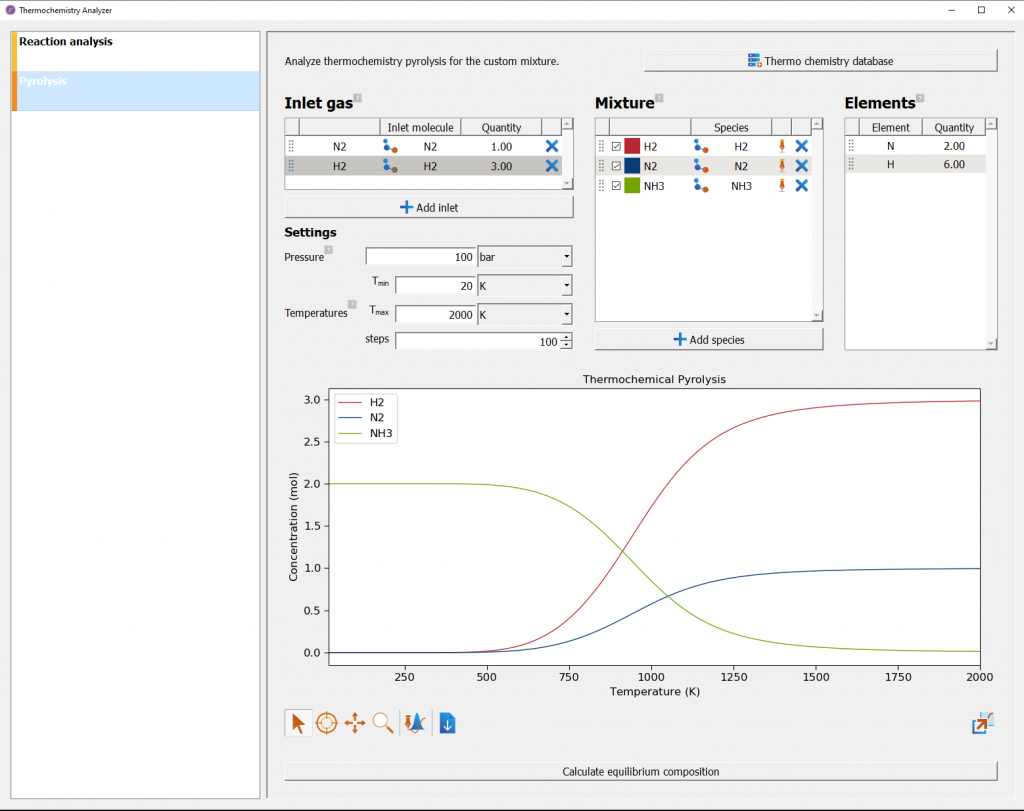Click the help icon next to Pressure
The image size is (1024, 811).
coord(328,250)
